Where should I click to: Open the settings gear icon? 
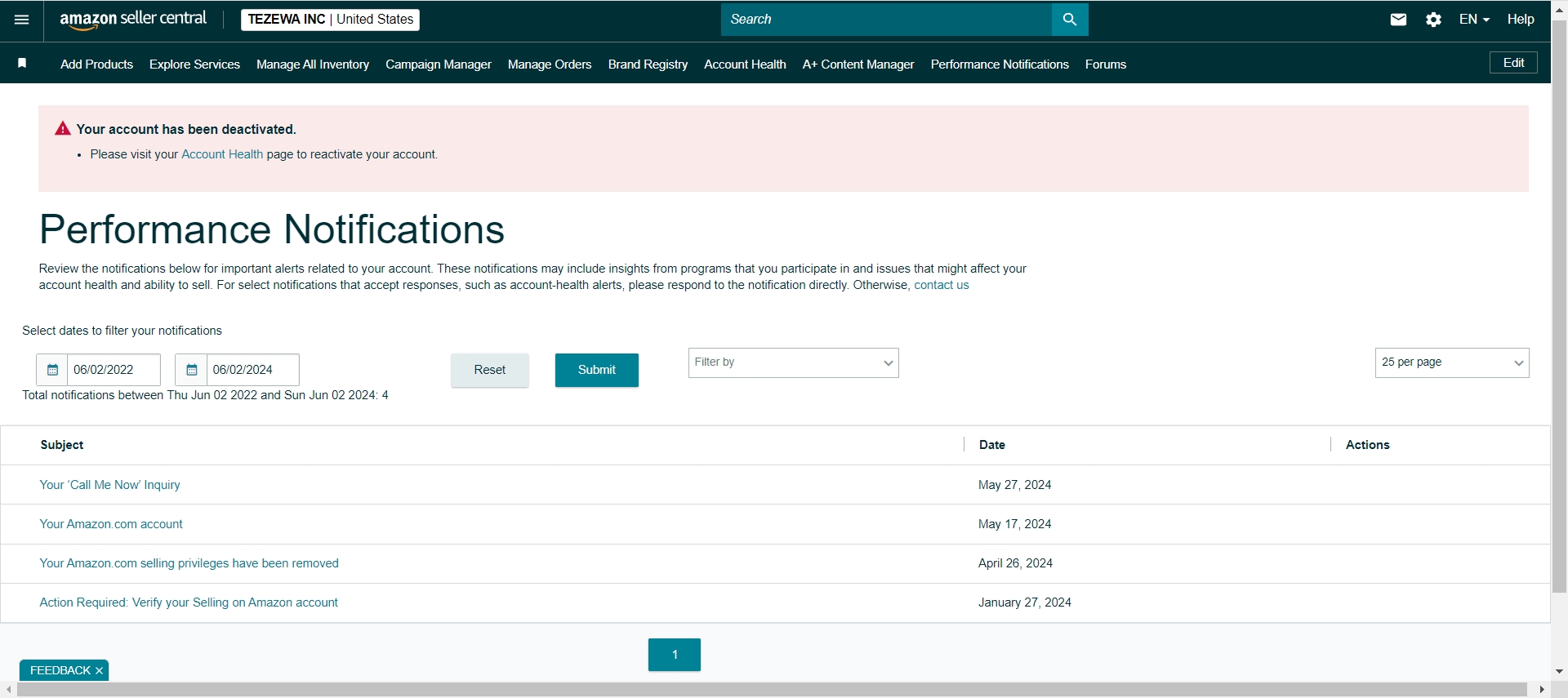[x=1433, y=20]
